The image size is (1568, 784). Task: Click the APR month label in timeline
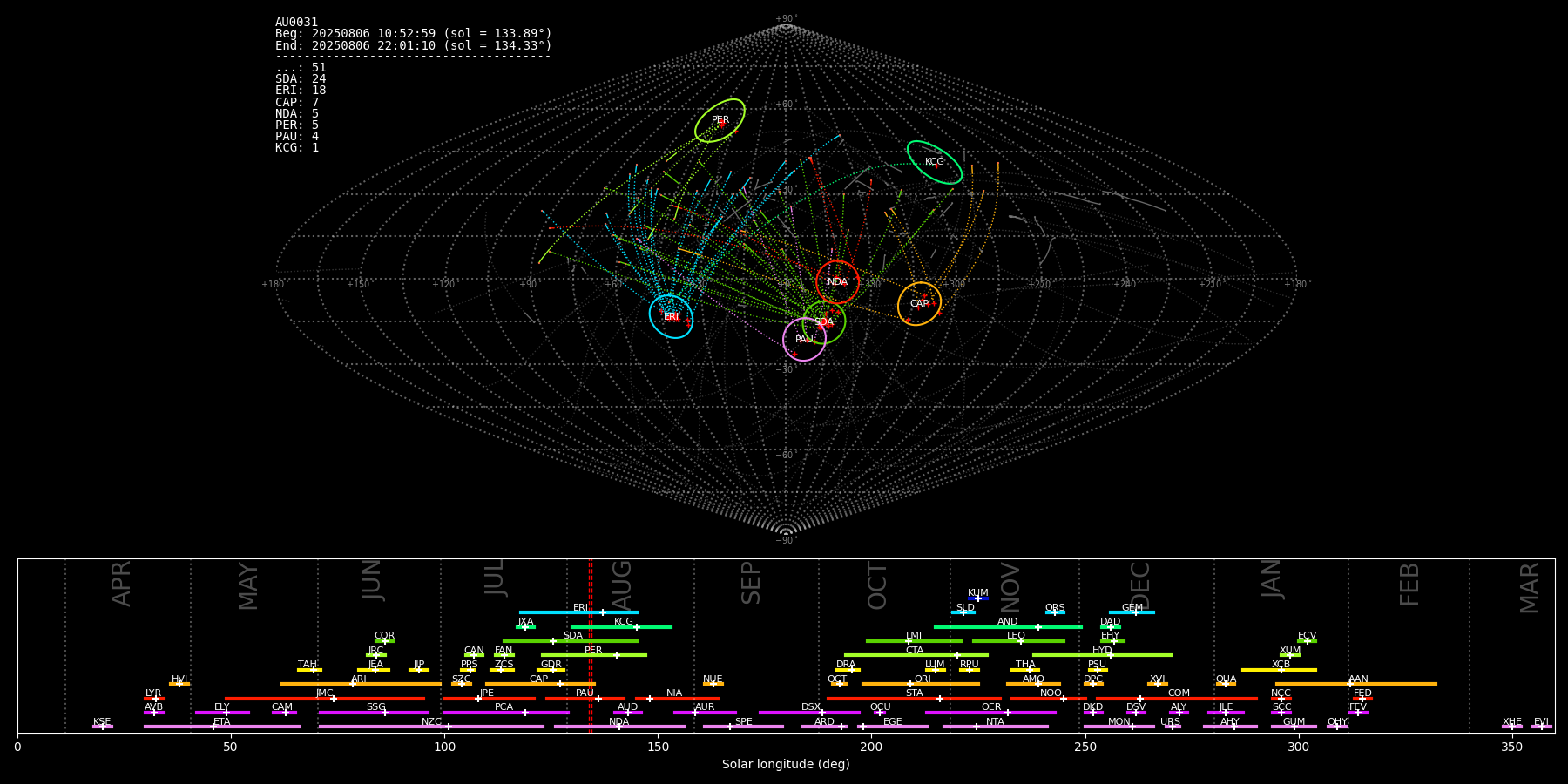[x=121, y=584]
